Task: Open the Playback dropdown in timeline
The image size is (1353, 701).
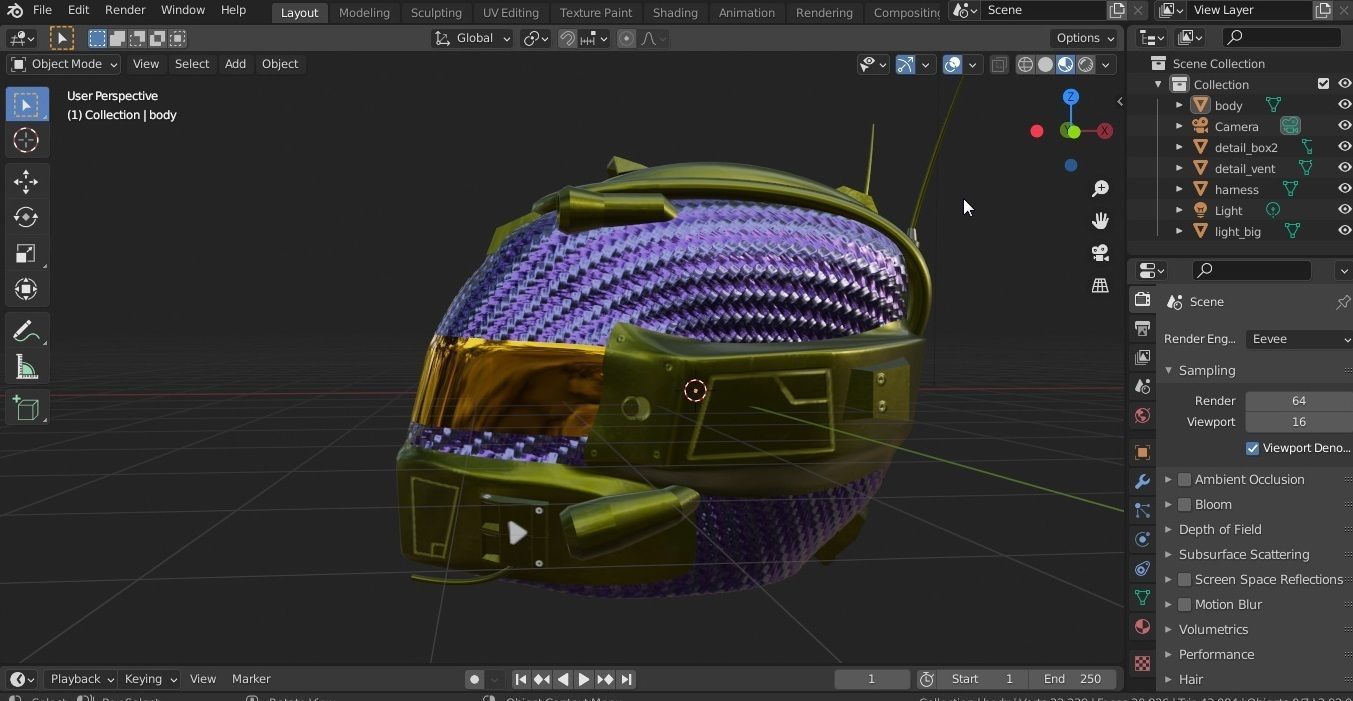Action: tap(81, 679)
